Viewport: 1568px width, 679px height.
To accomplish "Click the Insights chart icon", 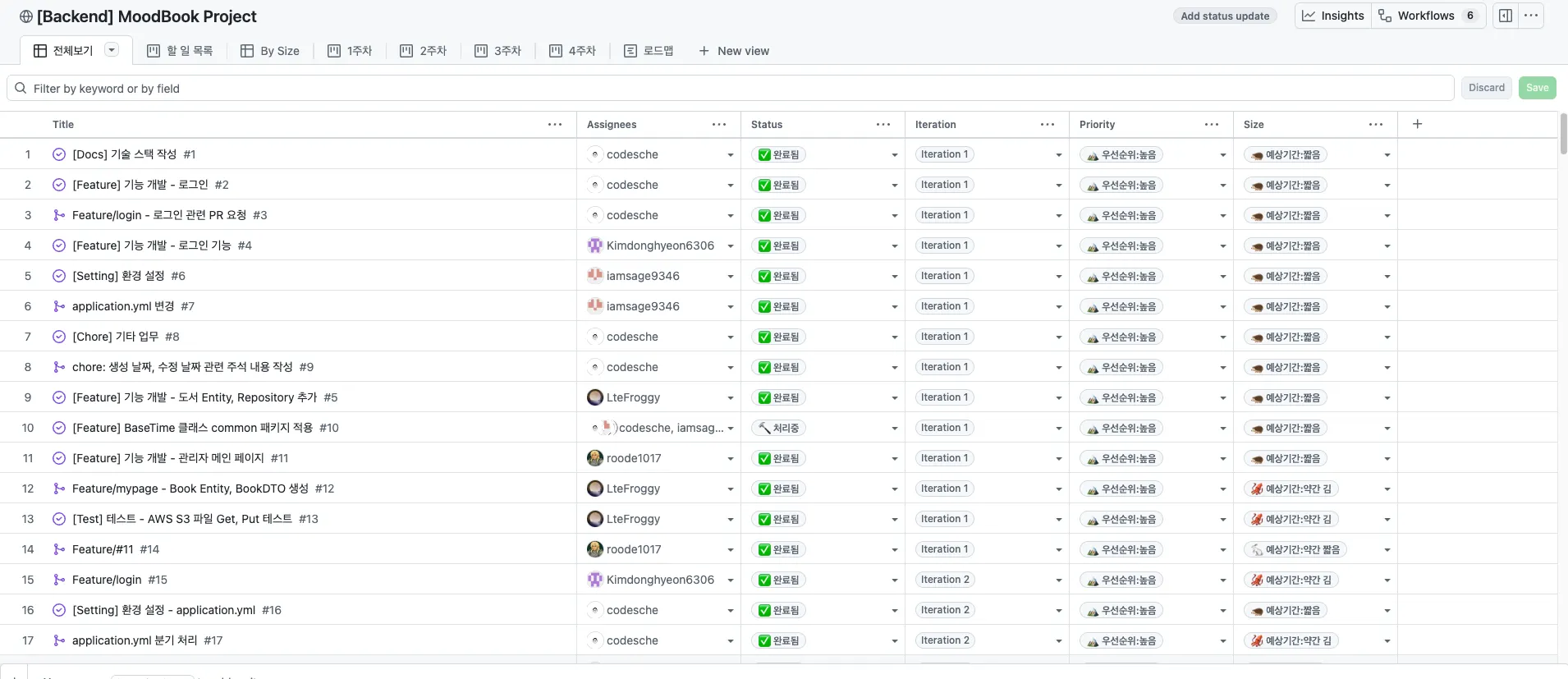I will click(x=1309, y=16).
